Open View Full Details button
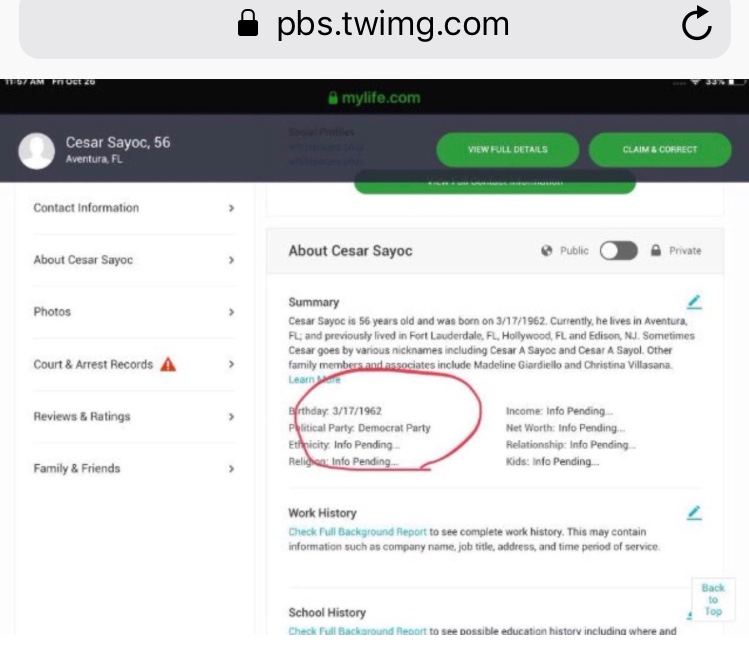 pyautogui.click(x=507, y=150)
